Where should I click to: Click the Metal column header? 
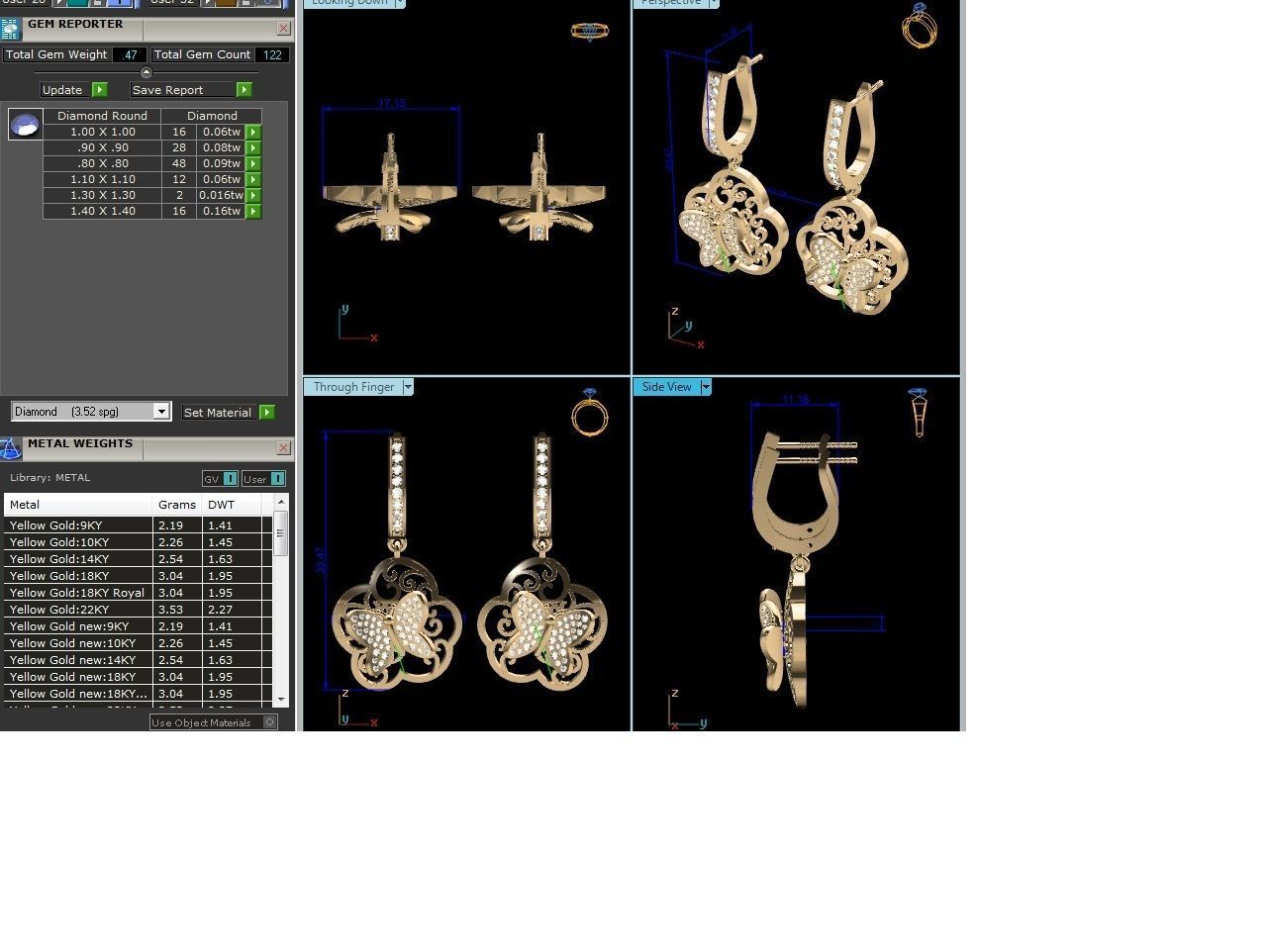pyautogui.click(x=78, y=505)
